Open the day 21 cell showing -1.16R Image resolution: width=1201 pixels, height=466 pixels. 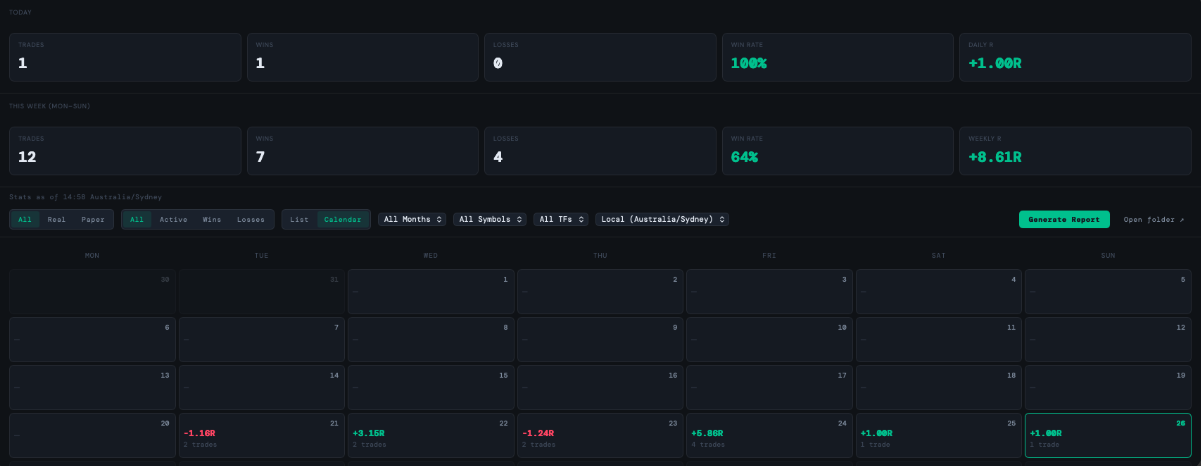[262, 435]
